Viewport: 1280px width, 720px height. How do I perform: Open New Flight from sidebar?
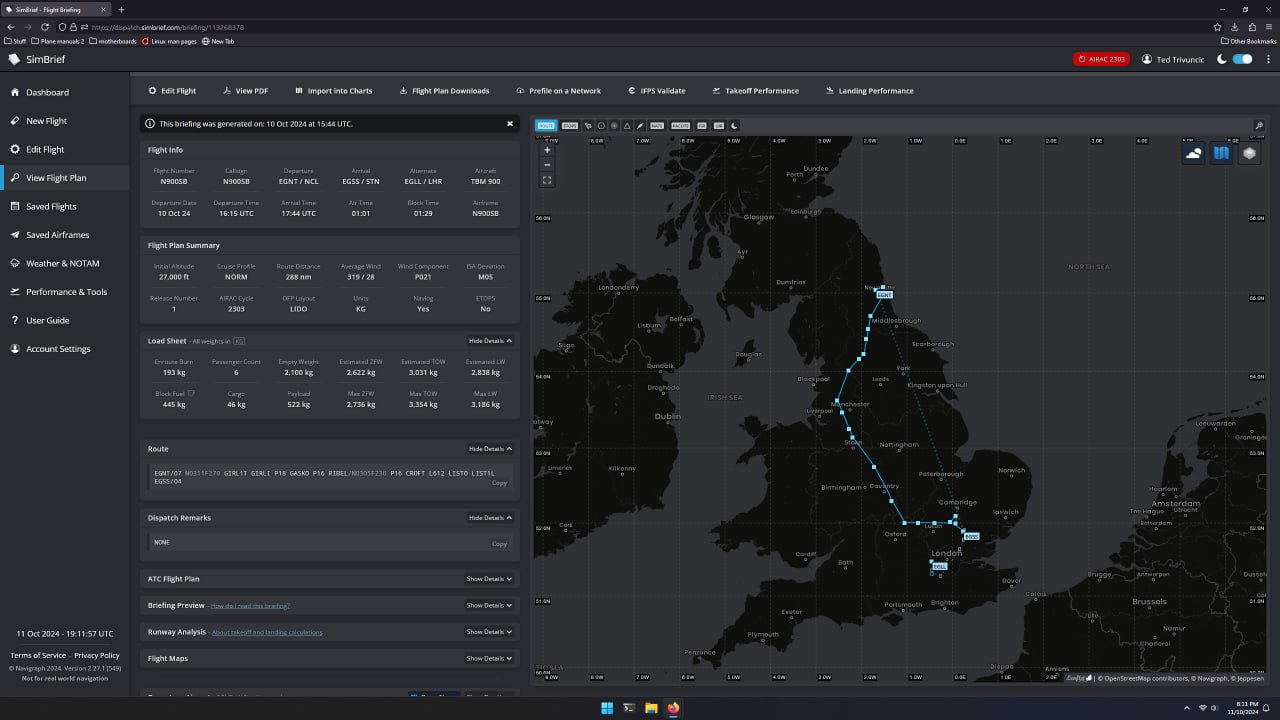click(65, 121)
